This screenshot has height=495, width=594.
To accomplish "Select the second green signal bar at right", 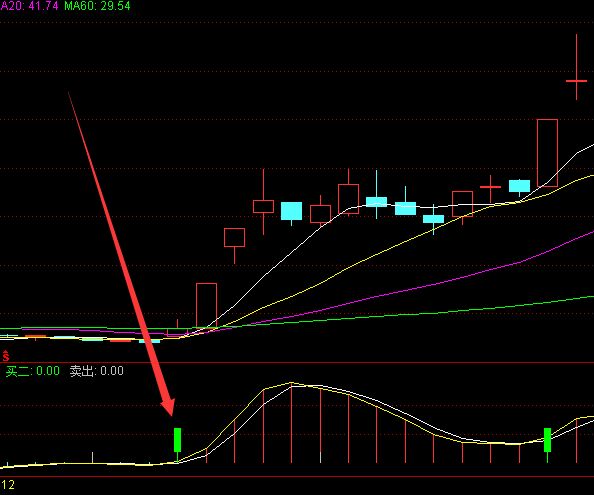I will (547, 440).
